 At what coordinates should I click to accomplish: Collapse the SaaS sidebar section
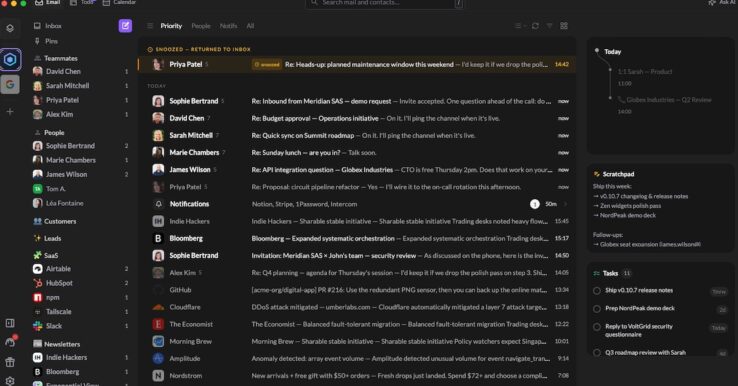click(x=46, y=255)
